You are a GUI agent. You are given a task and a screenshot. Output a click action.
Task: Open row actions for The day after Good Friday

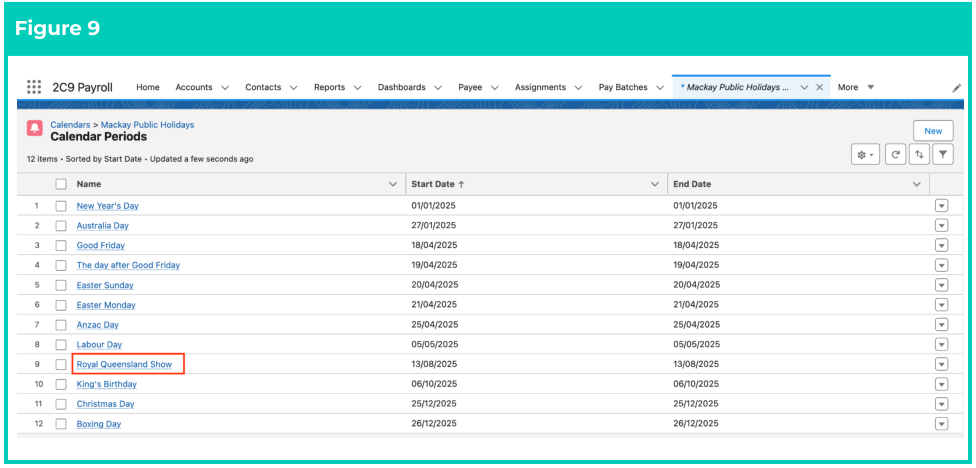pyautogui.click(x=941, y=265)
